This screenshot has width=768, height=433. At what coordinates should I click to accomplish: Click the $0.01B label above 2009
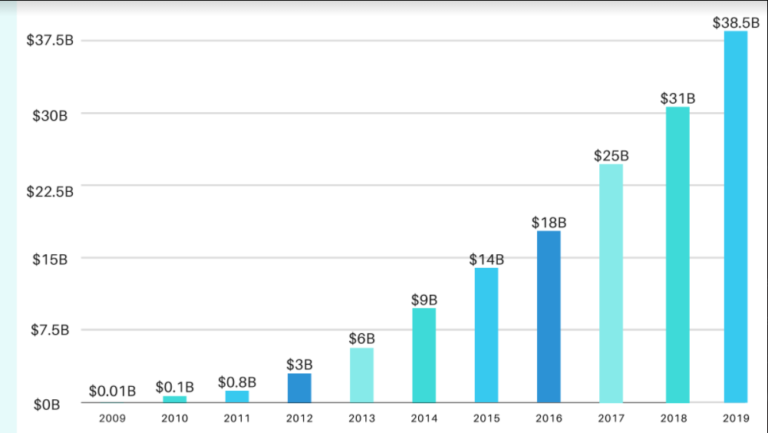click(112, 390)
